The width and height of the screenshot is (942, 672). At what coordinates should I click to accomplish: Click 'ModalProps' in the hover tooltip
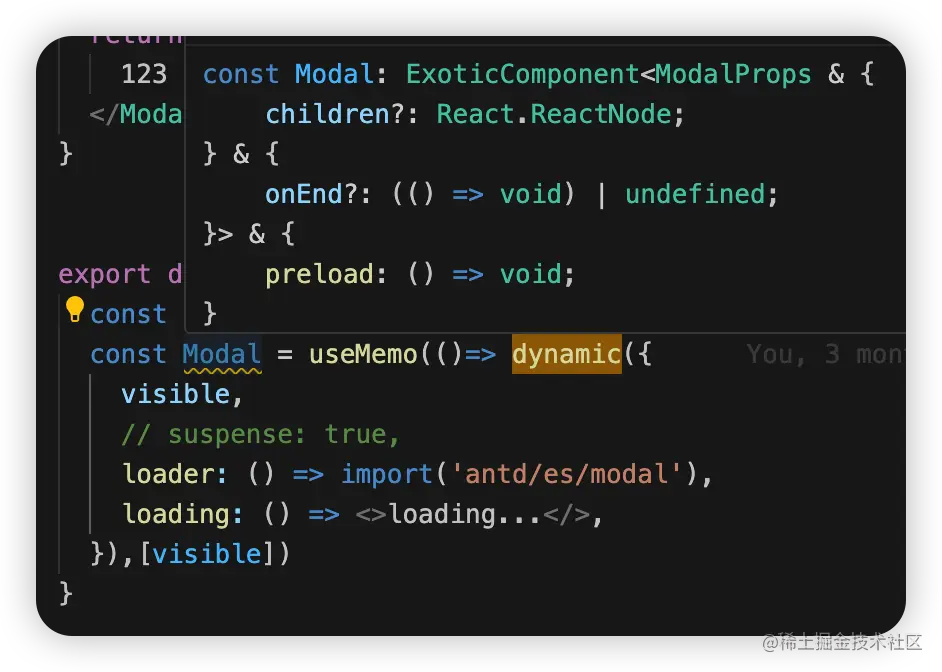coord(733,74)
